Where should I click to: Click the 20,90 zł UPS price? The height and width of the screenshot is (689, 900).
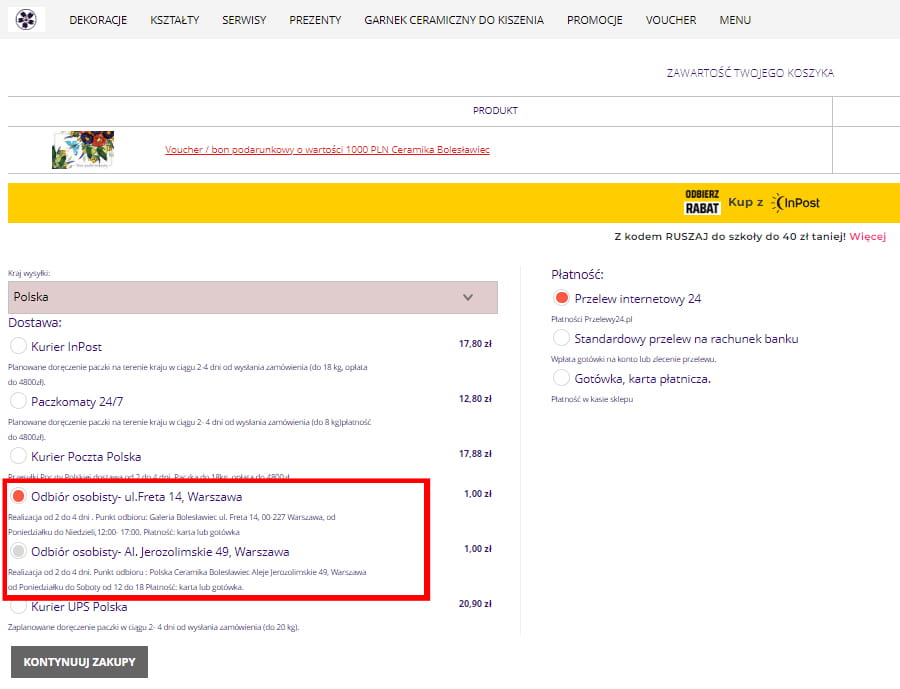[x=475, y=604]
